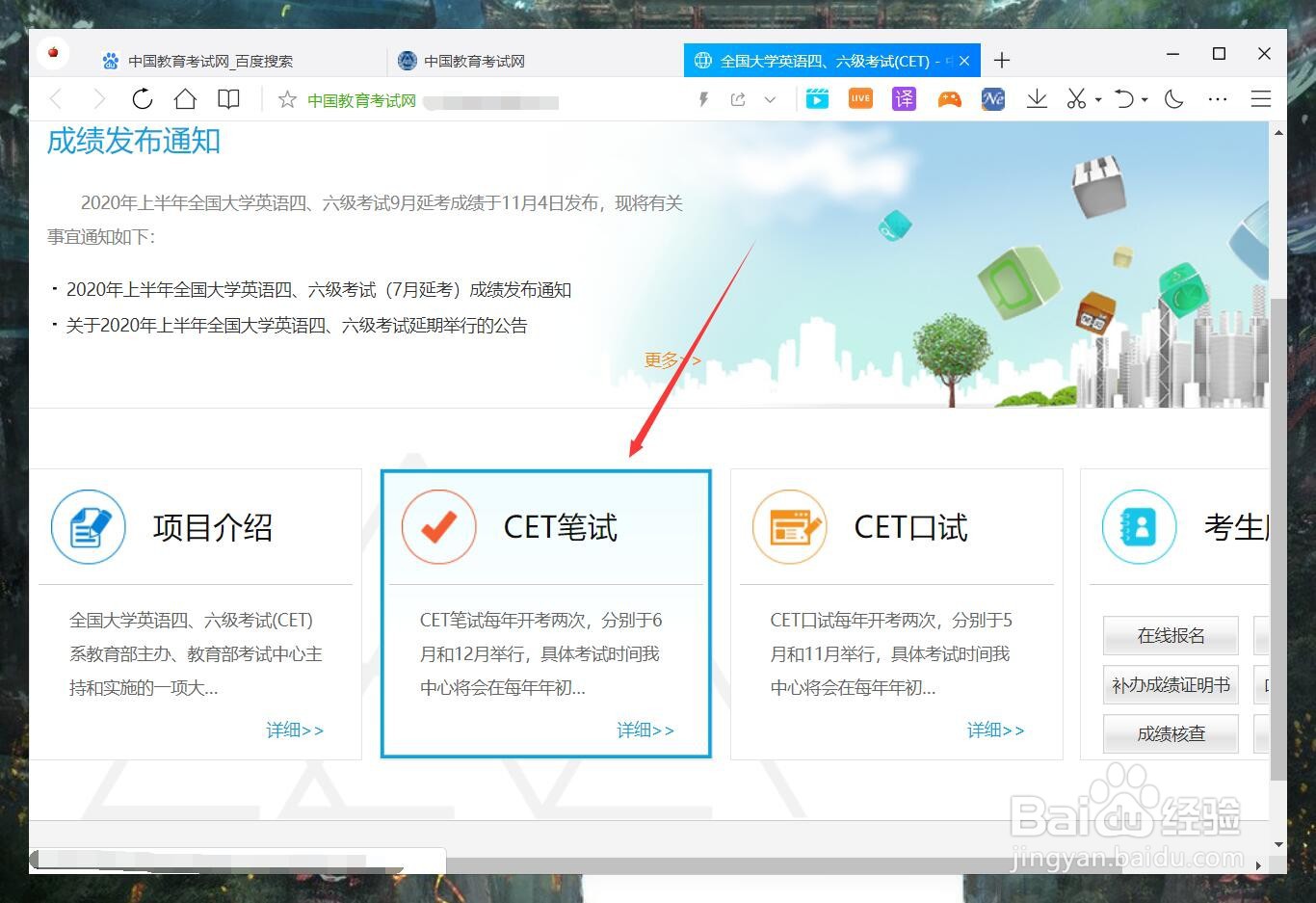
Task: Open the downloads manager arrow icon
Action: [x=1037, y=98]
